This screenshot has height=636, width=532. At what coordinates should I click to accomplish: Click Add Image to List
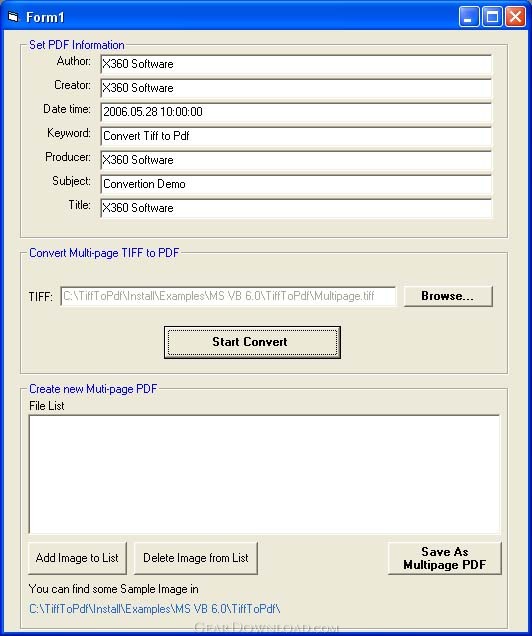point(77,558)
